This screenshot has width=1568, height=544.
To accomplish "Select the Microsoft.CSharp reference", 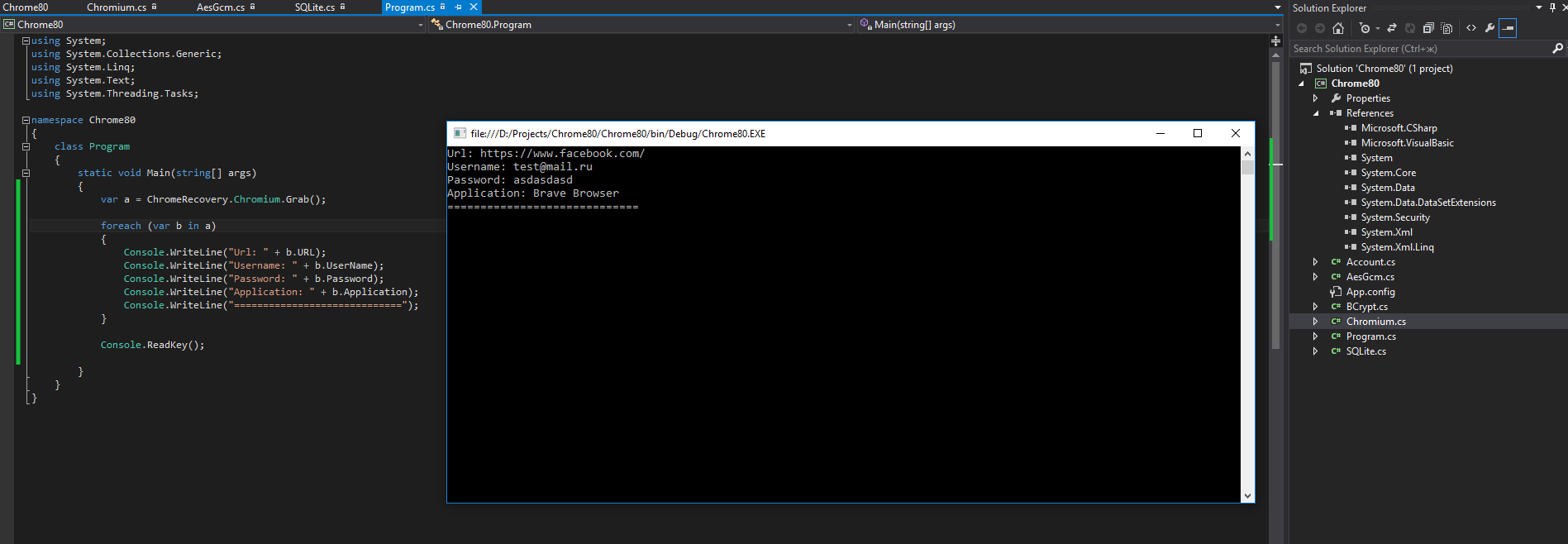I will (1399, 128).
